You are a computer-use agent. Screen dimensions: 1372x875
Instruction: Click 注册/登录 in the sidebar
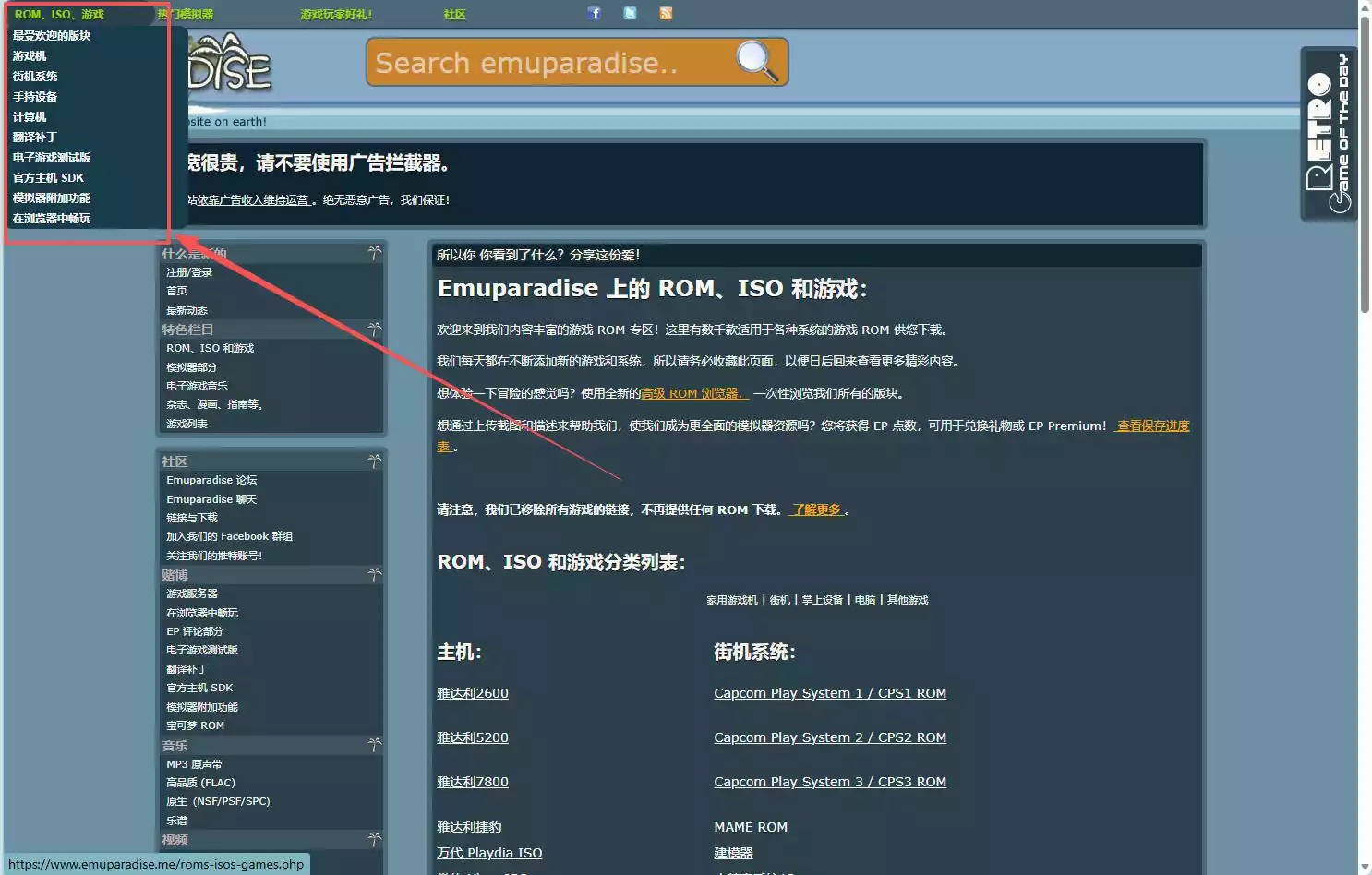pyautogui.click(x=189, y=272)
